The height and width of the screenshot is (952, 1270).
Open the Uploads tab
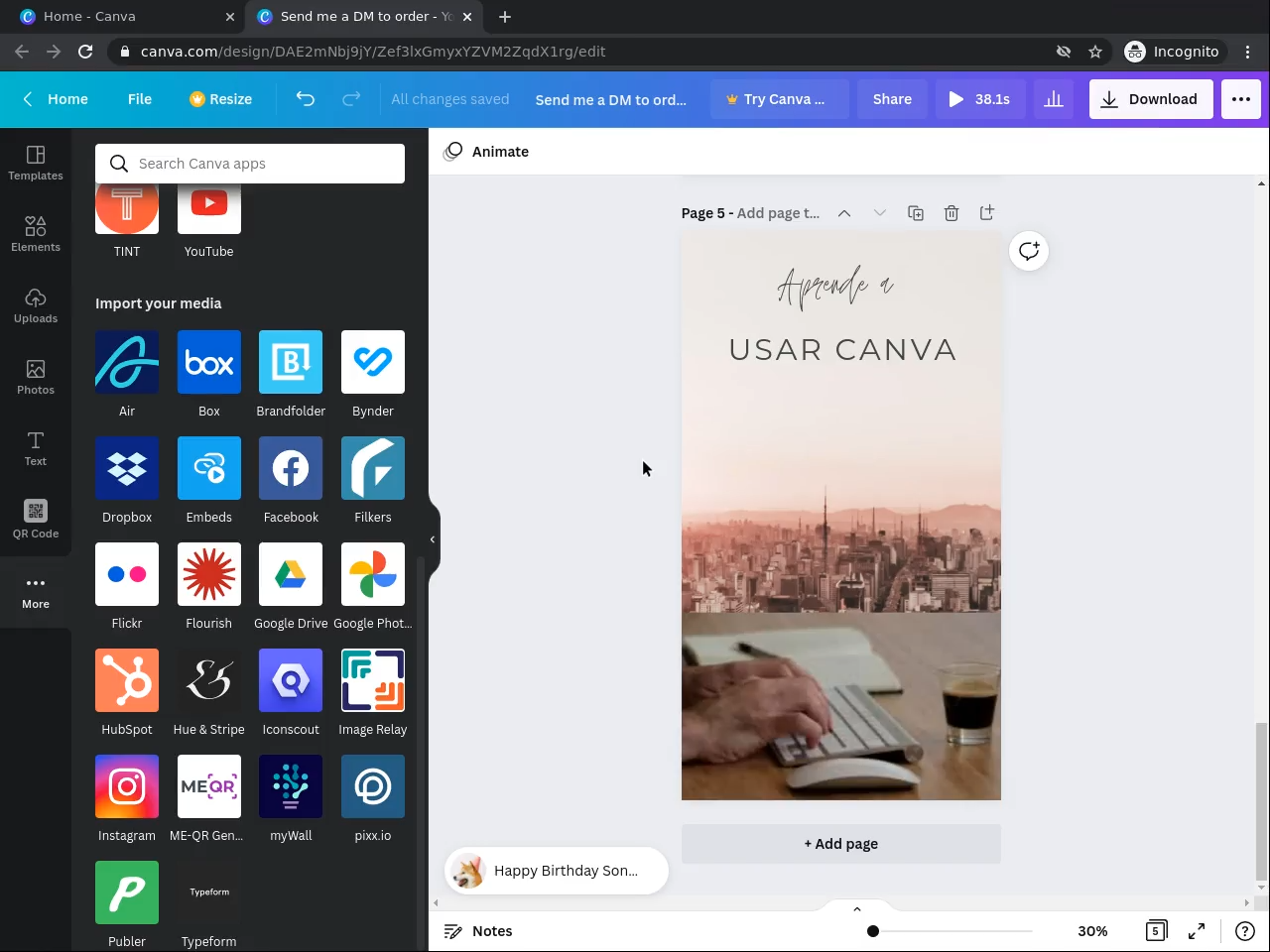(x=36, y=306)
